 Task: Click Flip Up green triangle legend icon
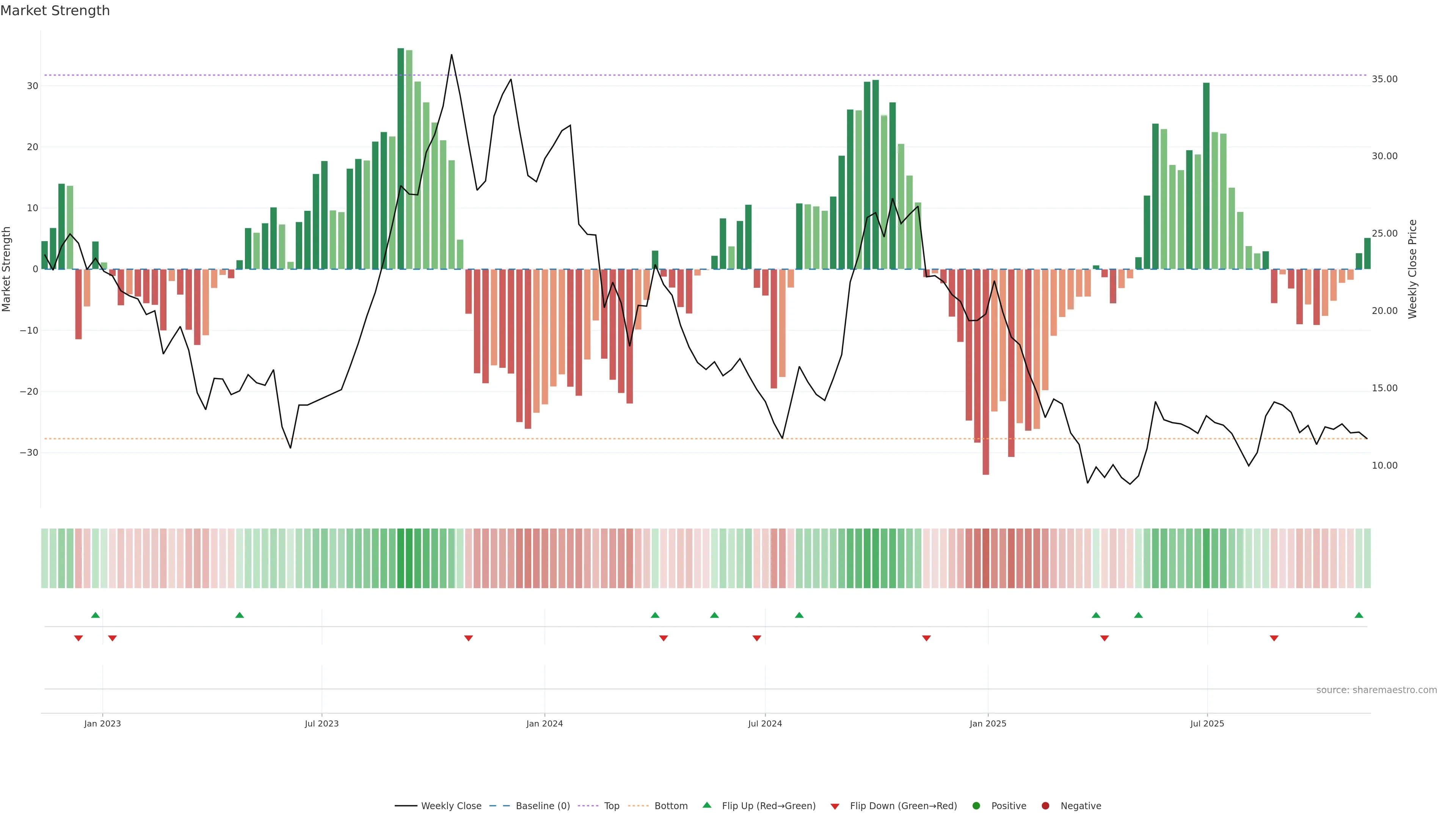(706, 805)
